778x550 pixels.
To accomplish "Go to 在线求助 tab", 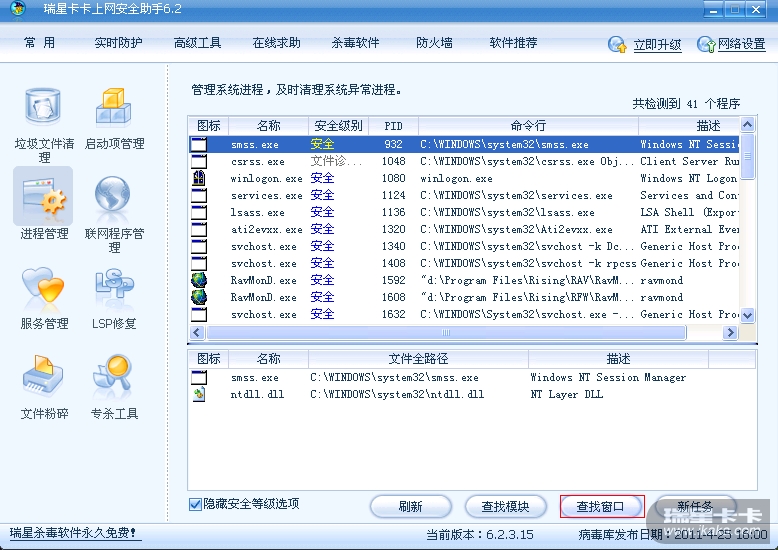I will 276,43.
